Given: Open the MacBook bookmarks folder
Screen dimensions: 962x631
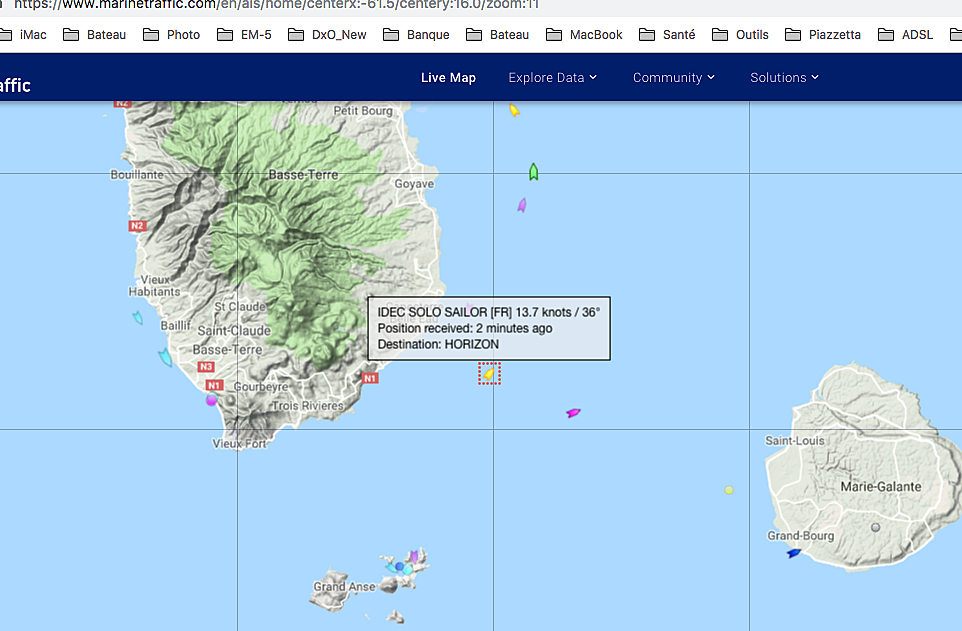Looking at the screenshot, I should coord(584,34).
